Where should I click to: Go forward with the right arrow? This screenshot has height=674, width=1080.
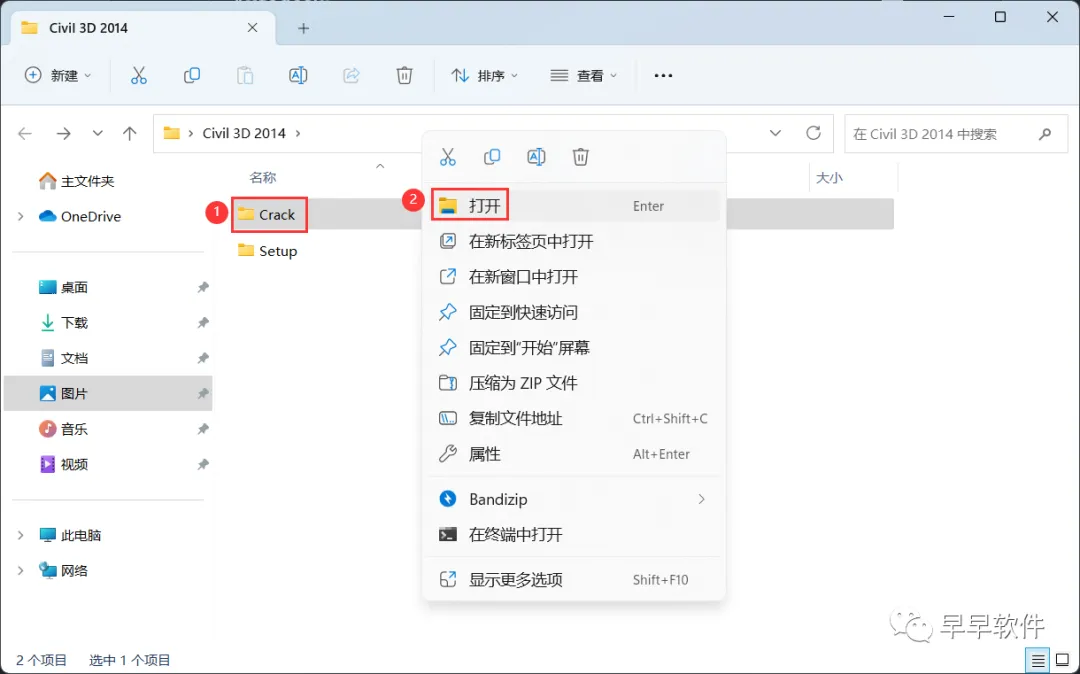[63, 134]
